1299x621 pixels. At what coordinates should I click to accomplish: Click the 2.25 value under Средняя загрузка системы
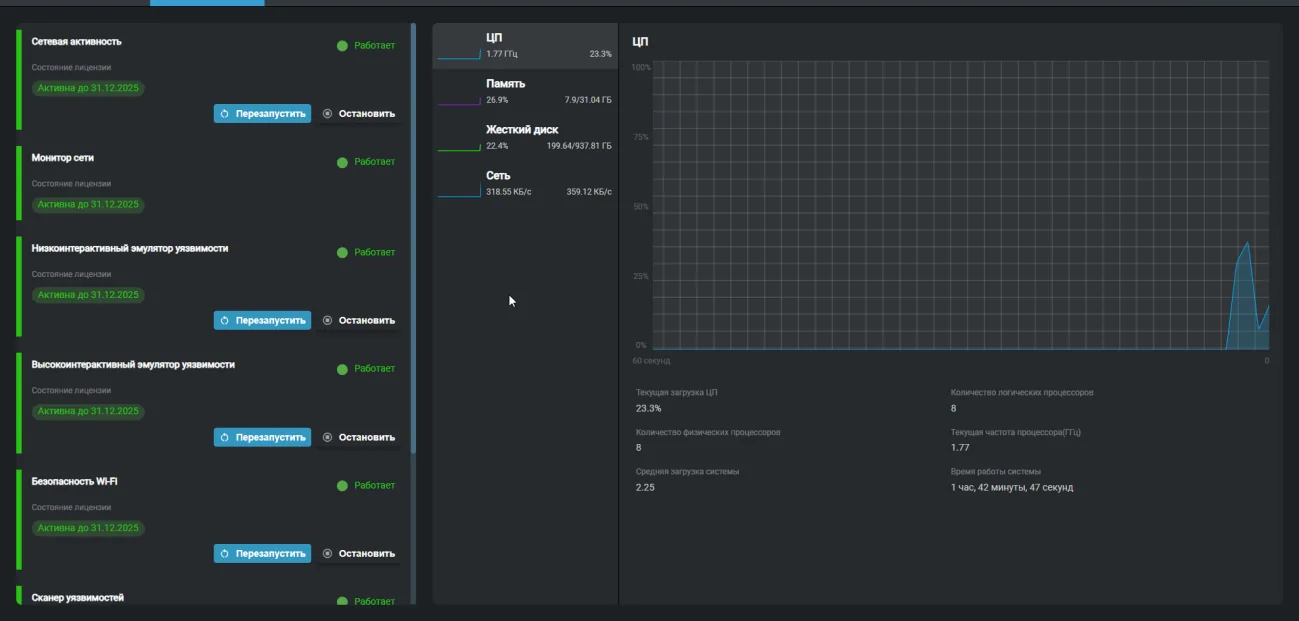click(x=645, y=487)
